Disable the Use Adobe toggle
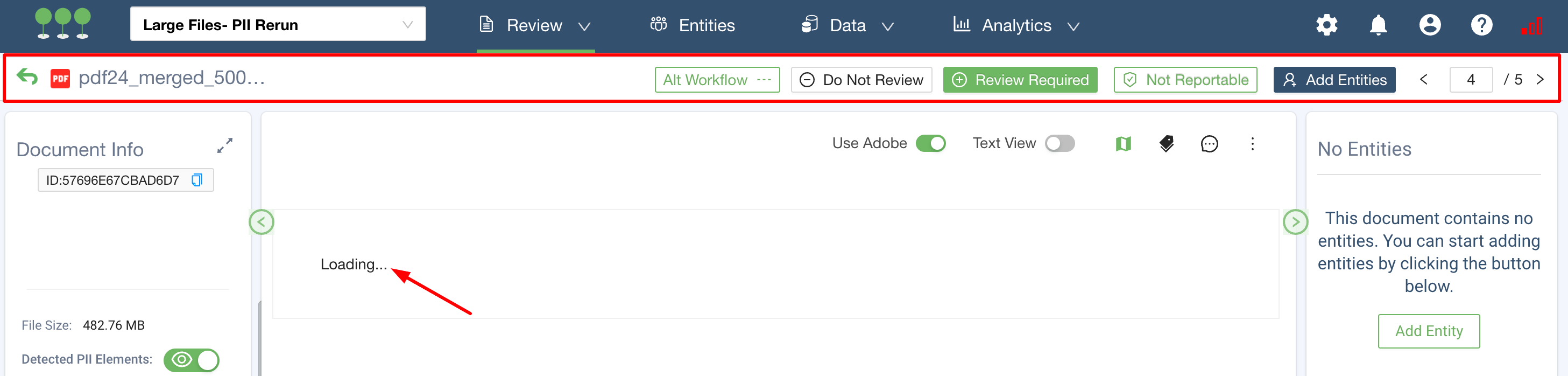The width and height of the screenshot is (1568, 376). 930,143
